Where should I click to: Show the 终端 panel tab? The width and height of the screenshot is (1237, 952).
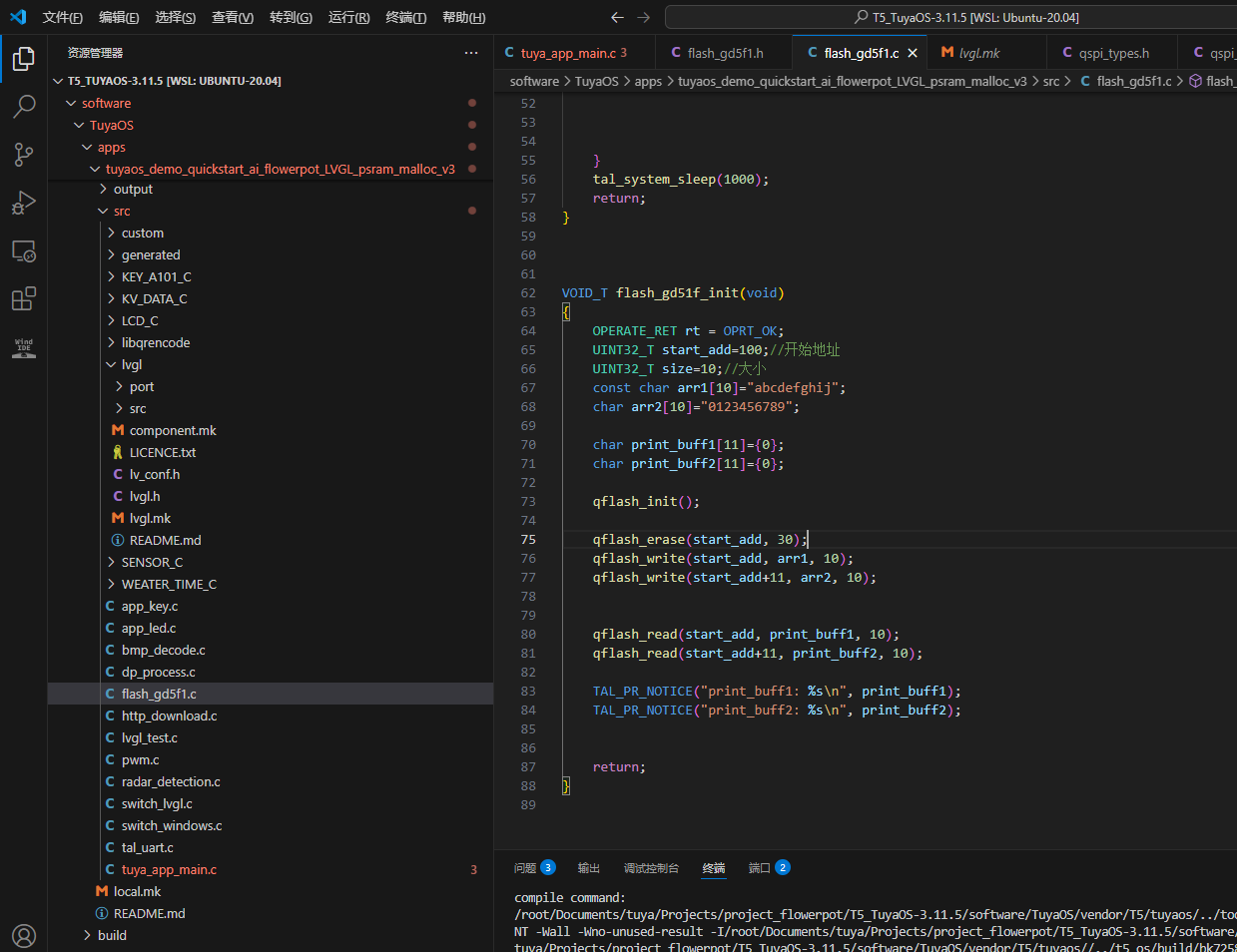714,868
